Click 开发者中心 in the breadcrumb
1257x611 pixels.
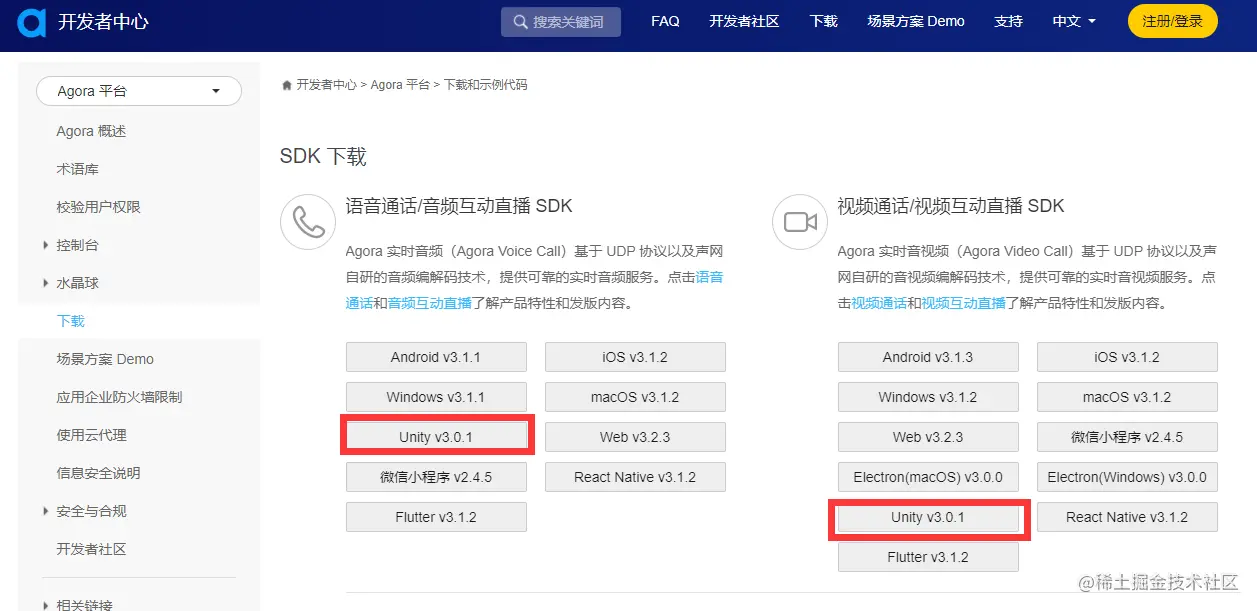(326, 85)
